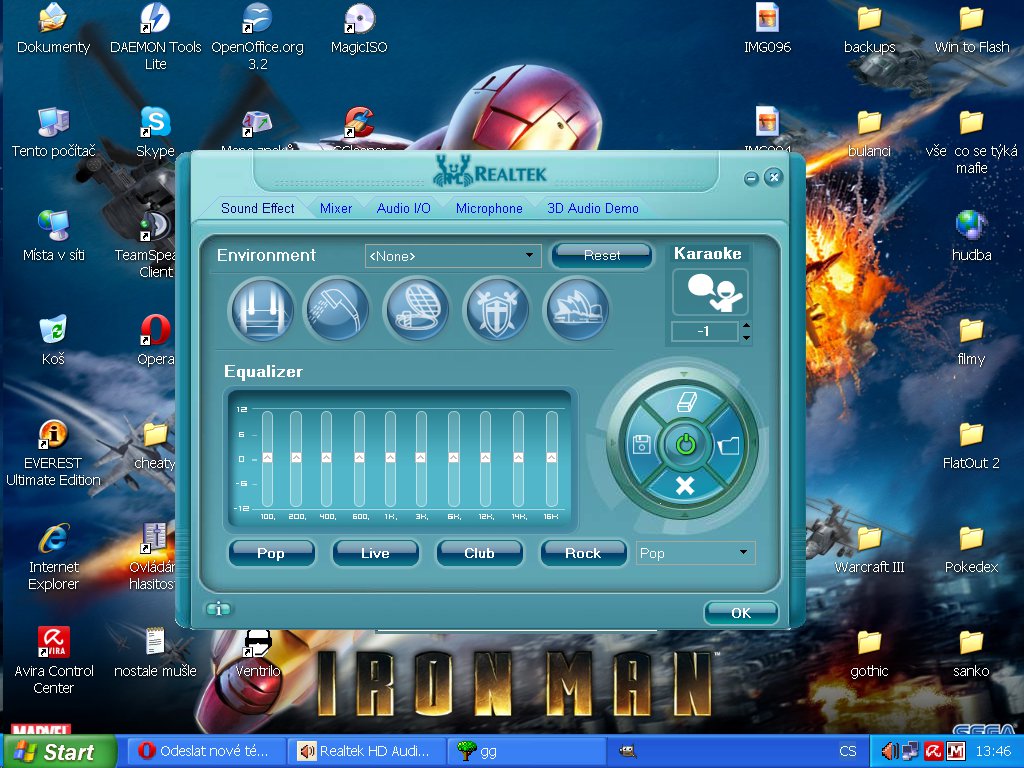Screen dimensions: 1024x768
Task: Apply the Rock equalizer preset button
Action: (x=583, y=553)
